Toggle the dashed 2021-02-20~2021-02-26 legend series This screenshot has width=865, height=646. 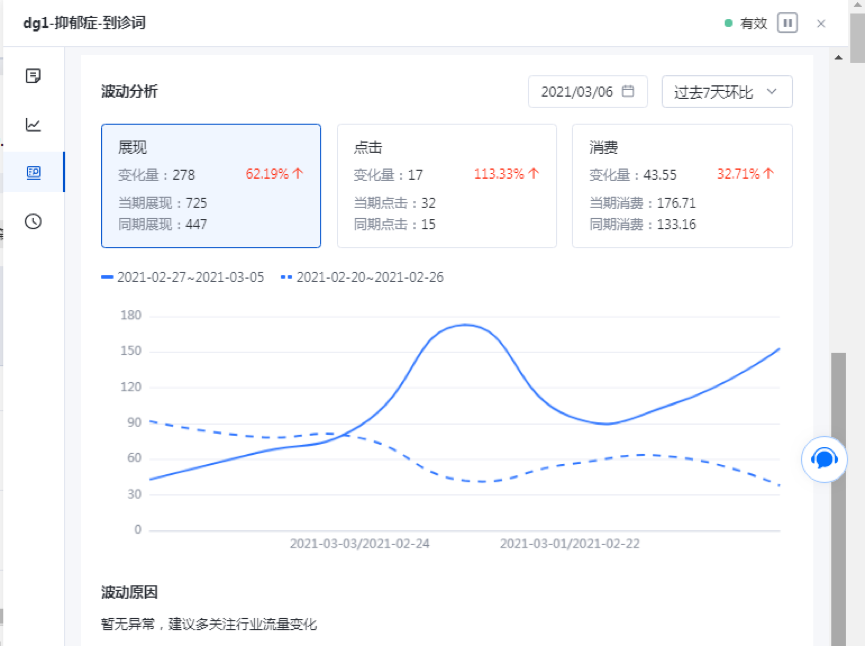coord(363,277)
